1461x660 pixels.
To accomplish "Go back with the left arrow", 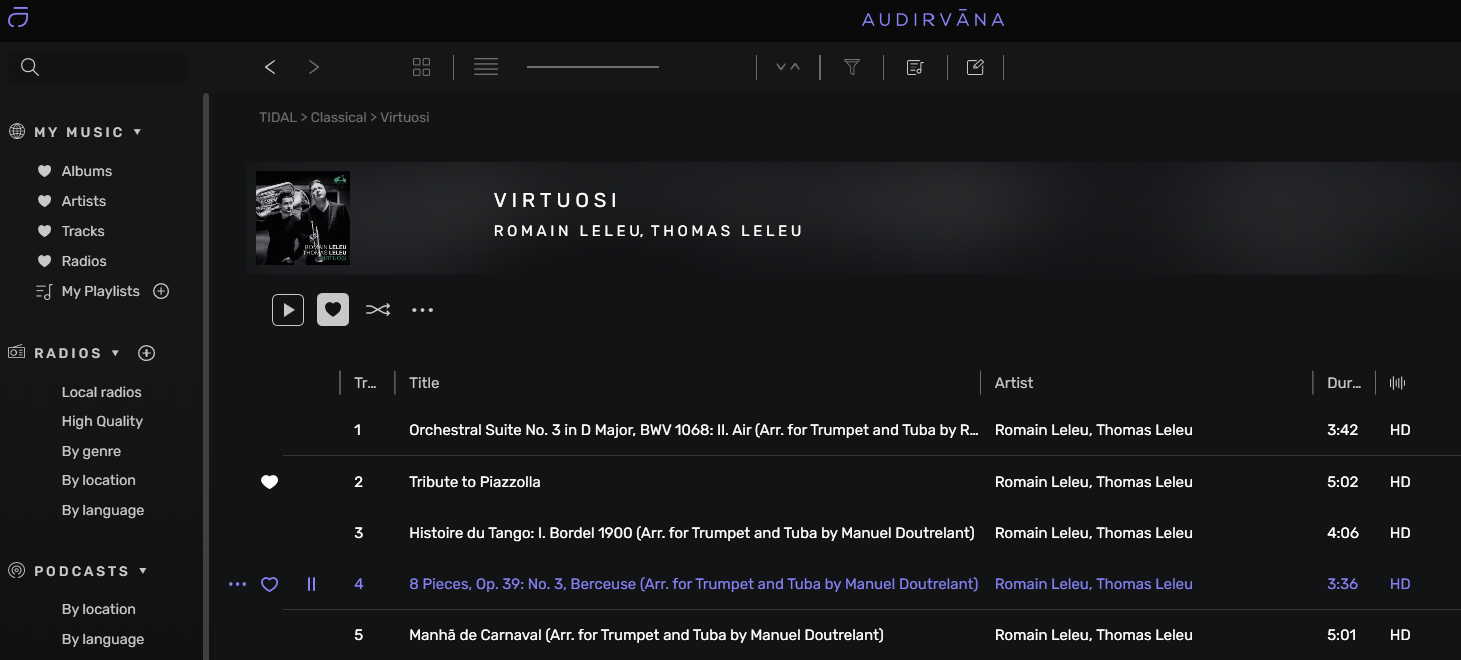I will click(x=270, y=67).
